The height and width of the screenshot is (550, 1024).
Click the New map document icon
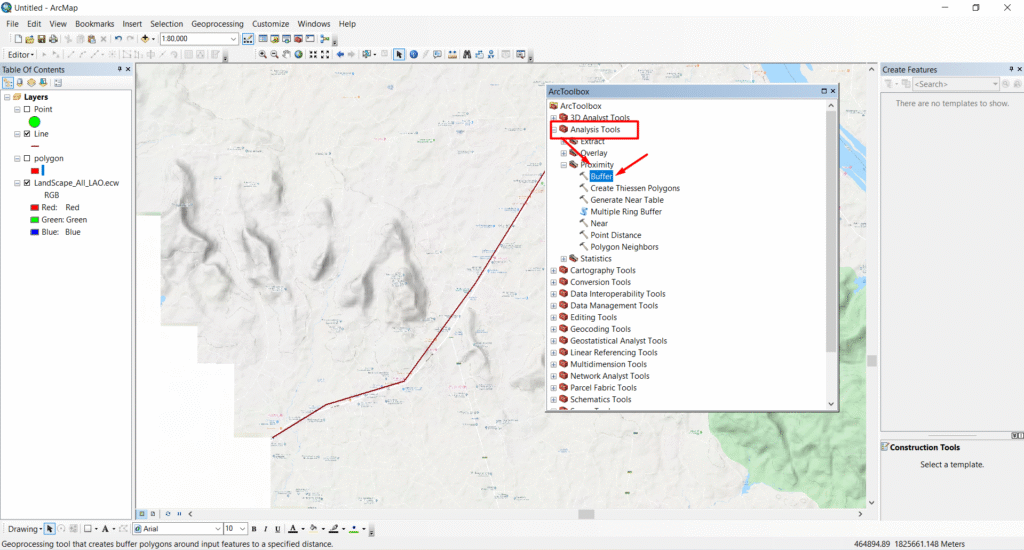18,39
